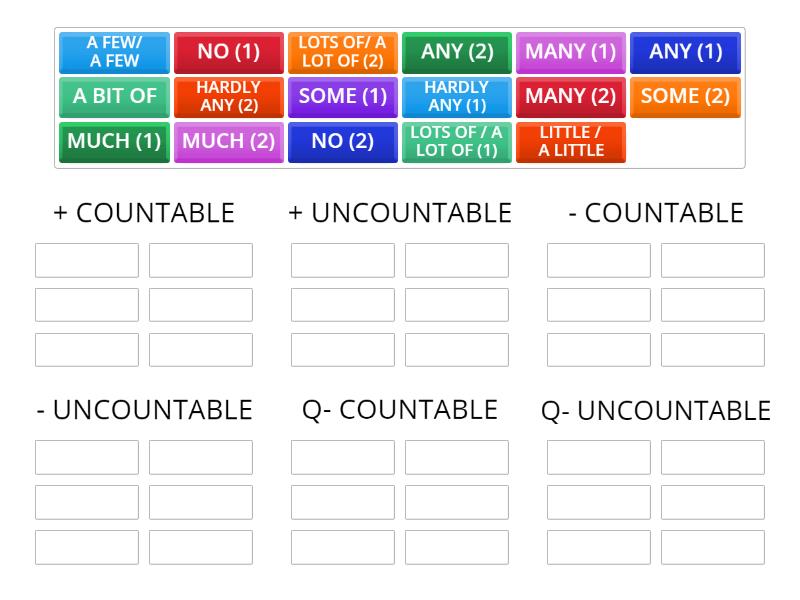Click the red MANY (2) tile
Image resolution: width=800 pixels, height=600 pixels.
tap(571, 97)
